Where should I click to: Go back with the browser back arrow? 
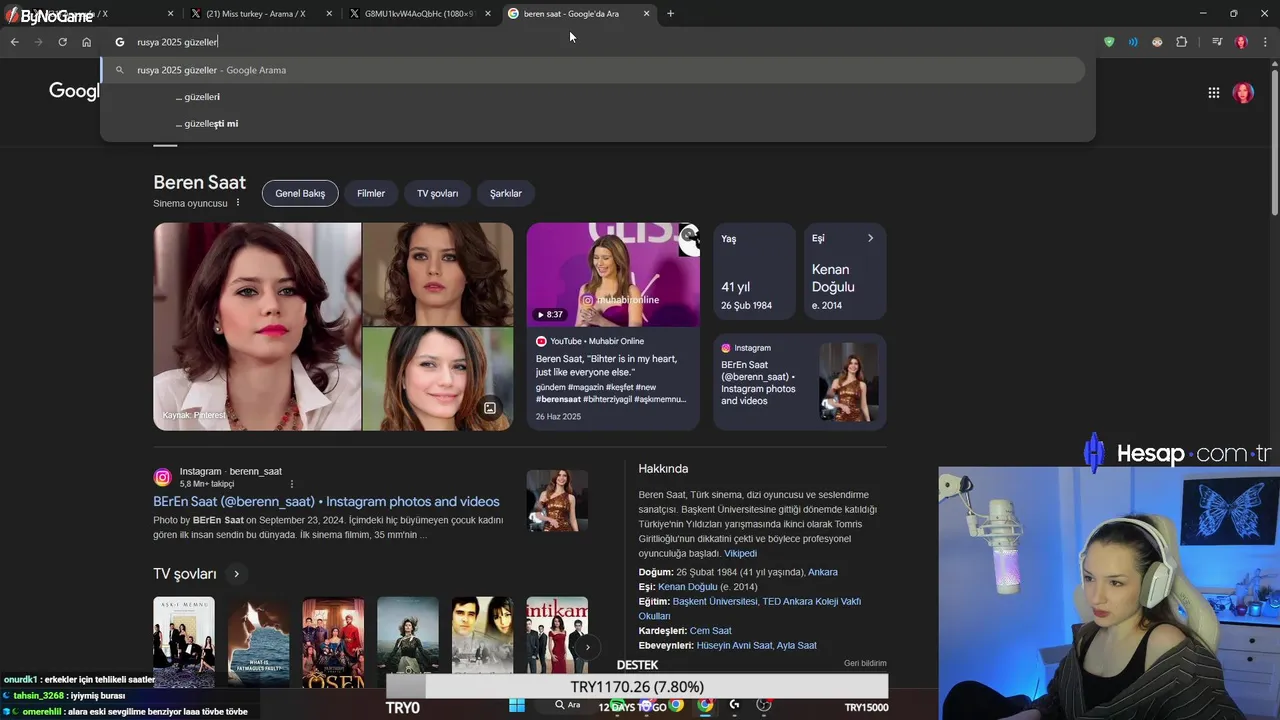tap(14, 42)
